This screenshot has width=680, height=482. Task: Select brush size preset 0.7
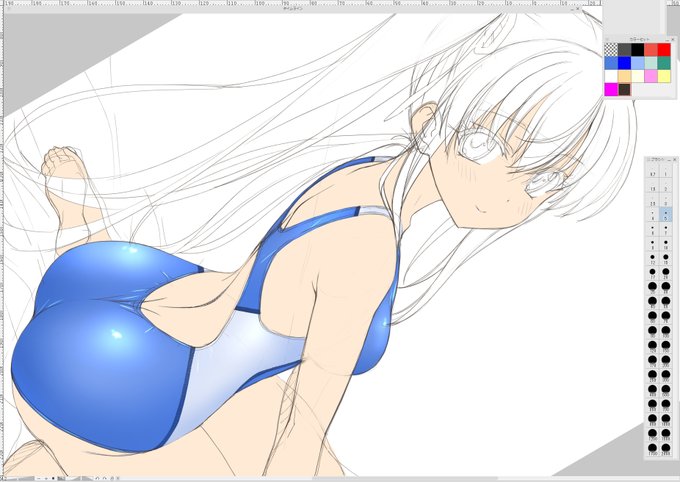[x=652, y=170]
